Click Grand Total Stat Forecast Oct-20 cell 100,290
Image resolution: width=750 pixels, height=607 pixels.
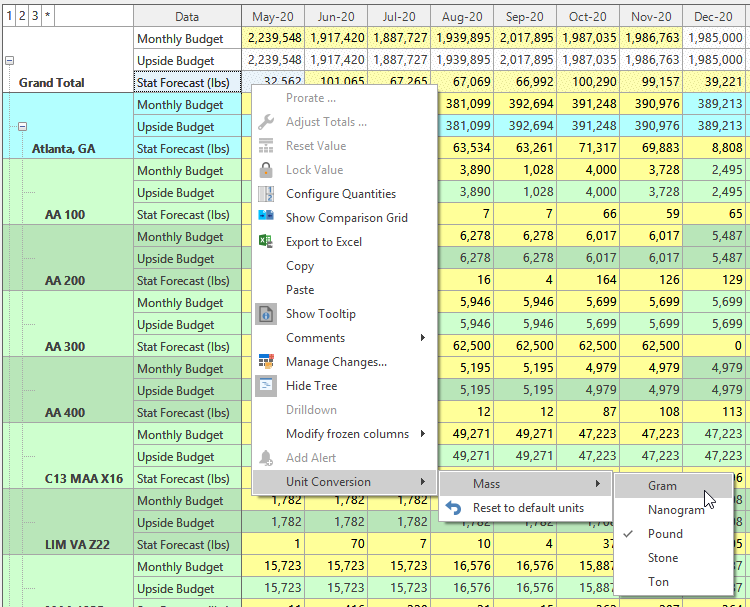click(588, 82)
